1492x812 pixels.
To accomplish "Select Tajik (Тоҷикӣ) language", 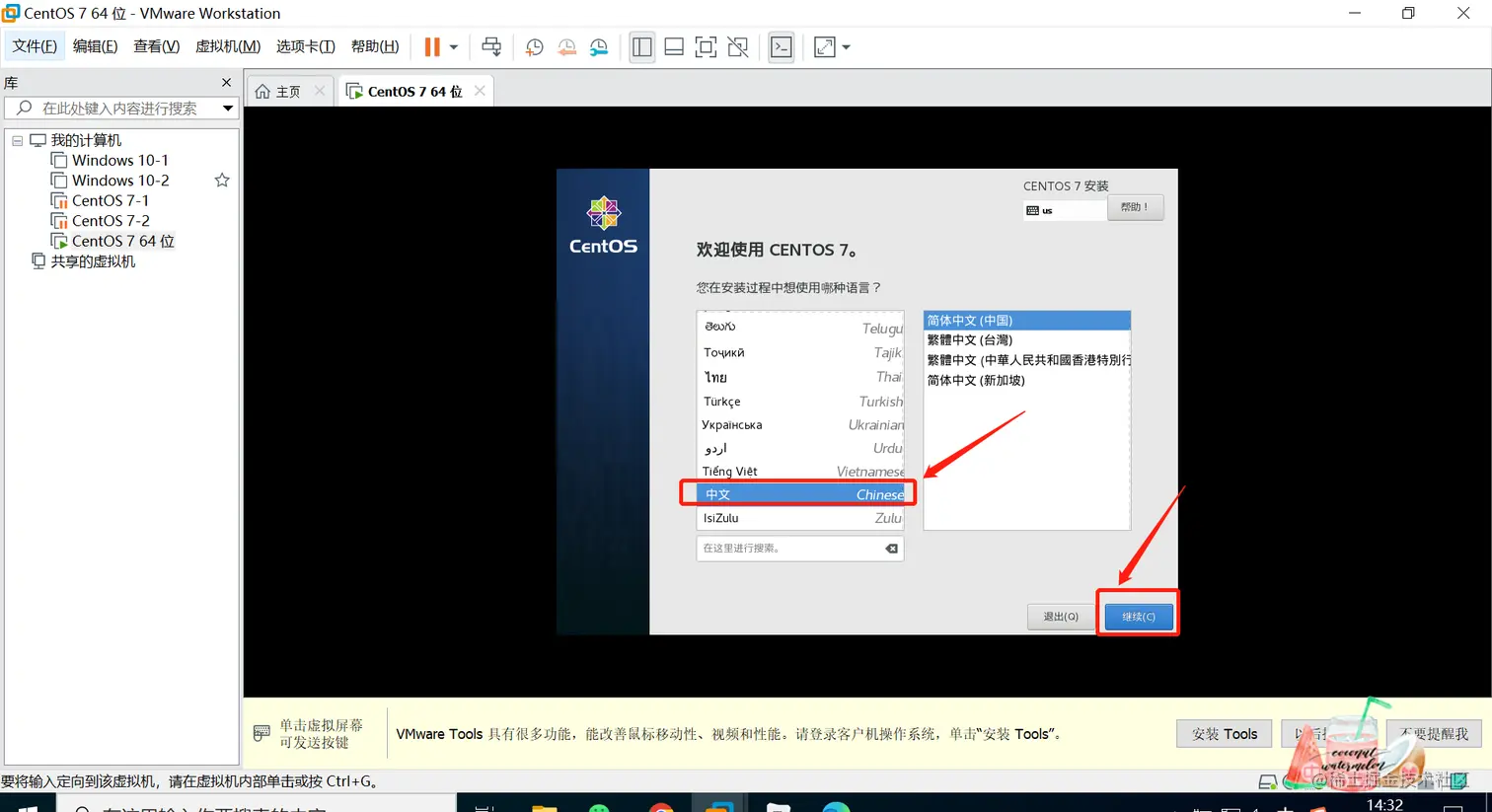I will point(800,352).
